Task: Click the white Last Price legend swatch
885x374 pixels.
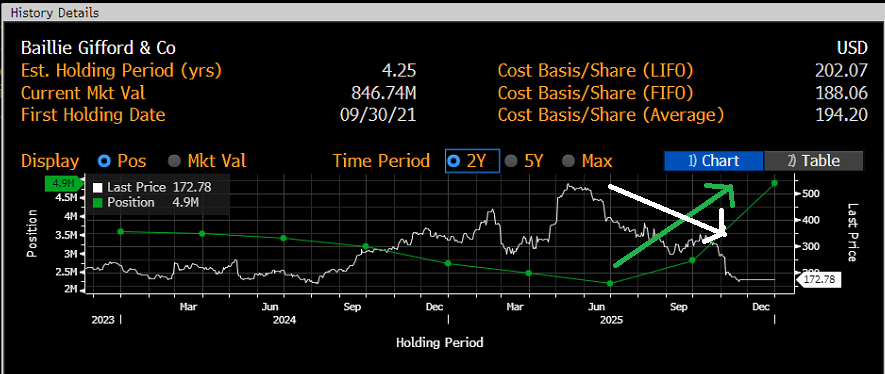Action: (98, 188)
